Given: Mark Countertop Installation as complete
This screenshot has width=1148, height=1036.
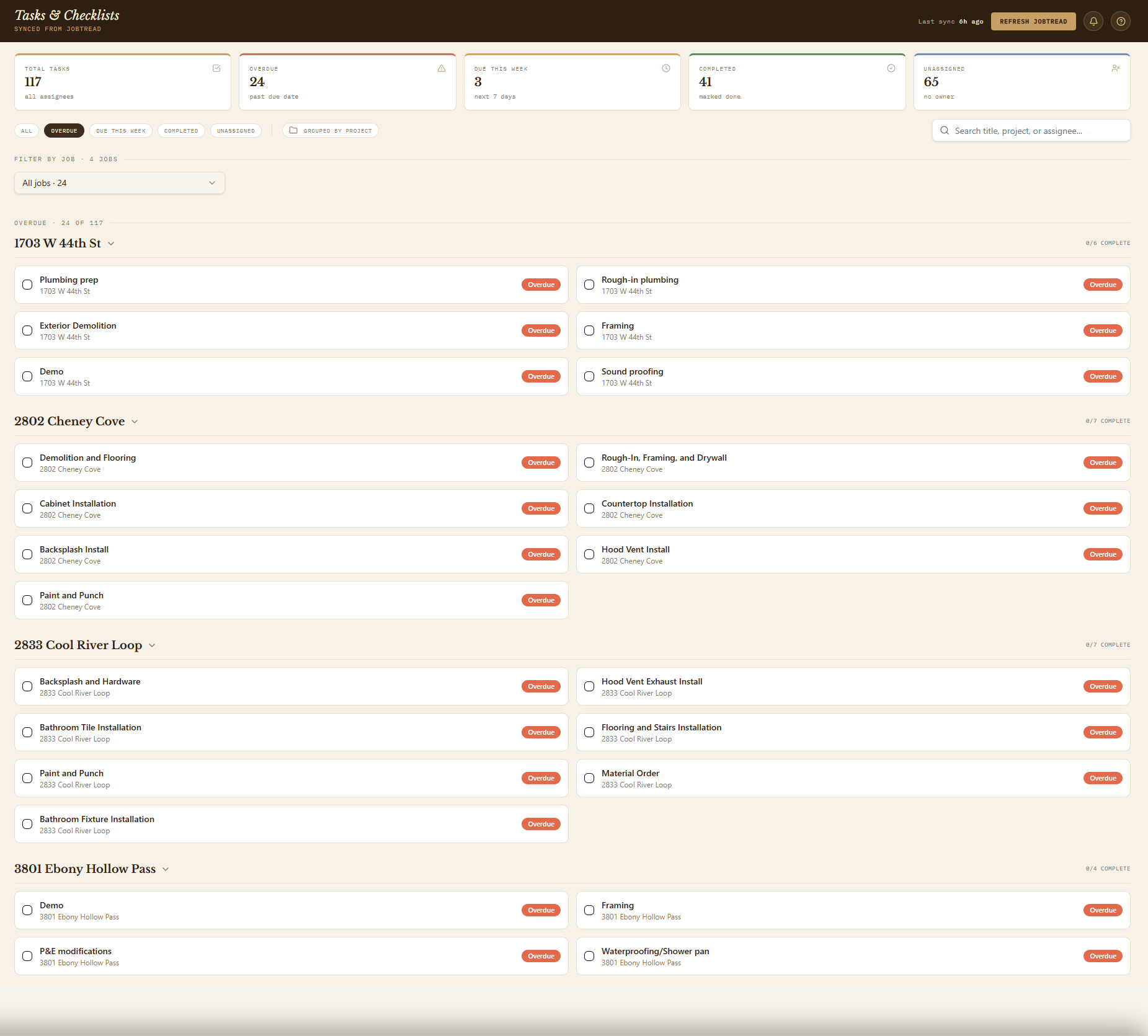Looking at the screenshot, I should (589, 508).
